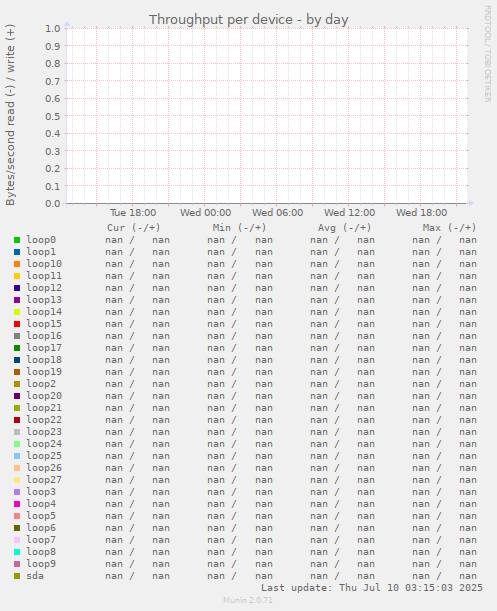Viewport: 497px width, 611px height.
Task: Click the loop8 cyan legend swatch
Action: pyautogui.click(x=17, y=552)
